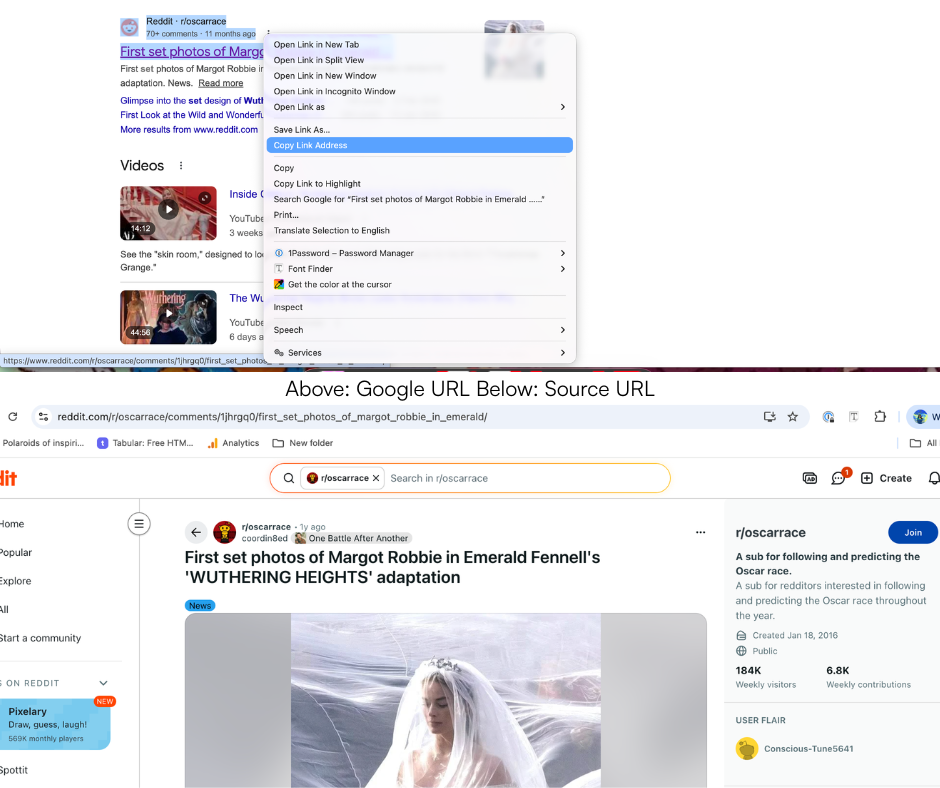
Task: Open Reddit chat with notification badge
Action: pyautogui.click(x=839, y=478)
